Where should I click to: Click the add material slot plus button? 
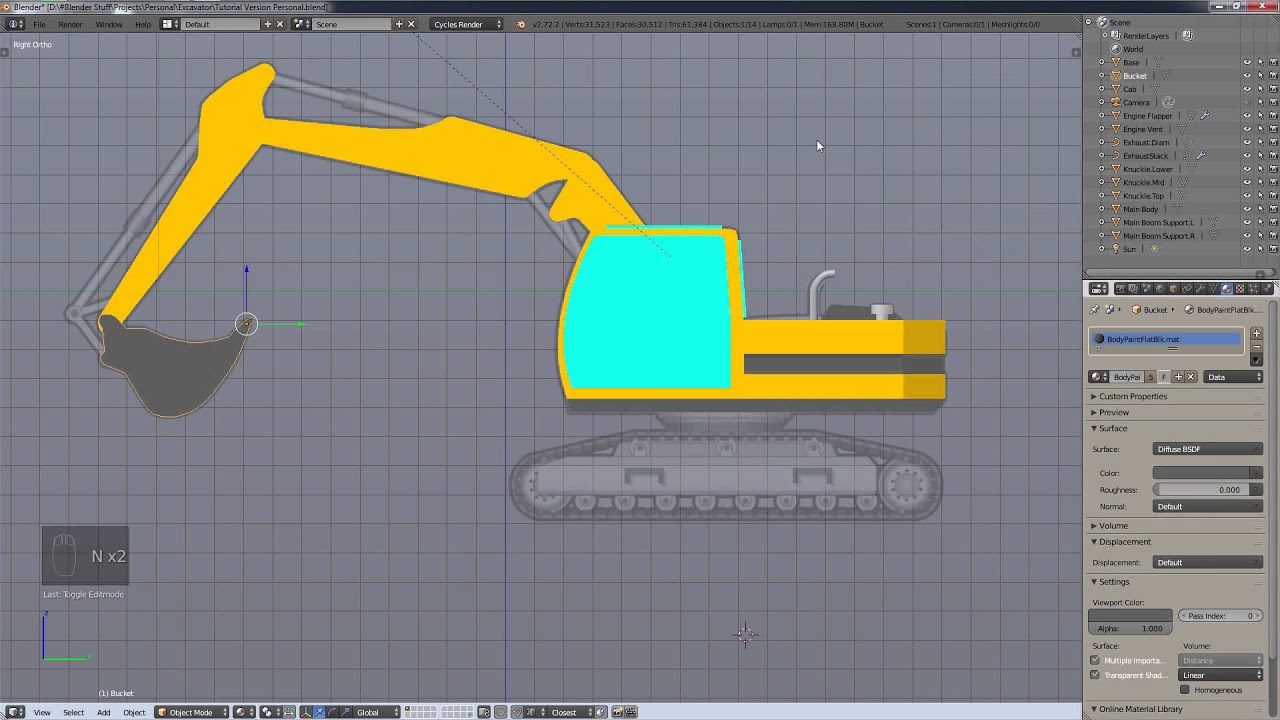[1257, 334]
